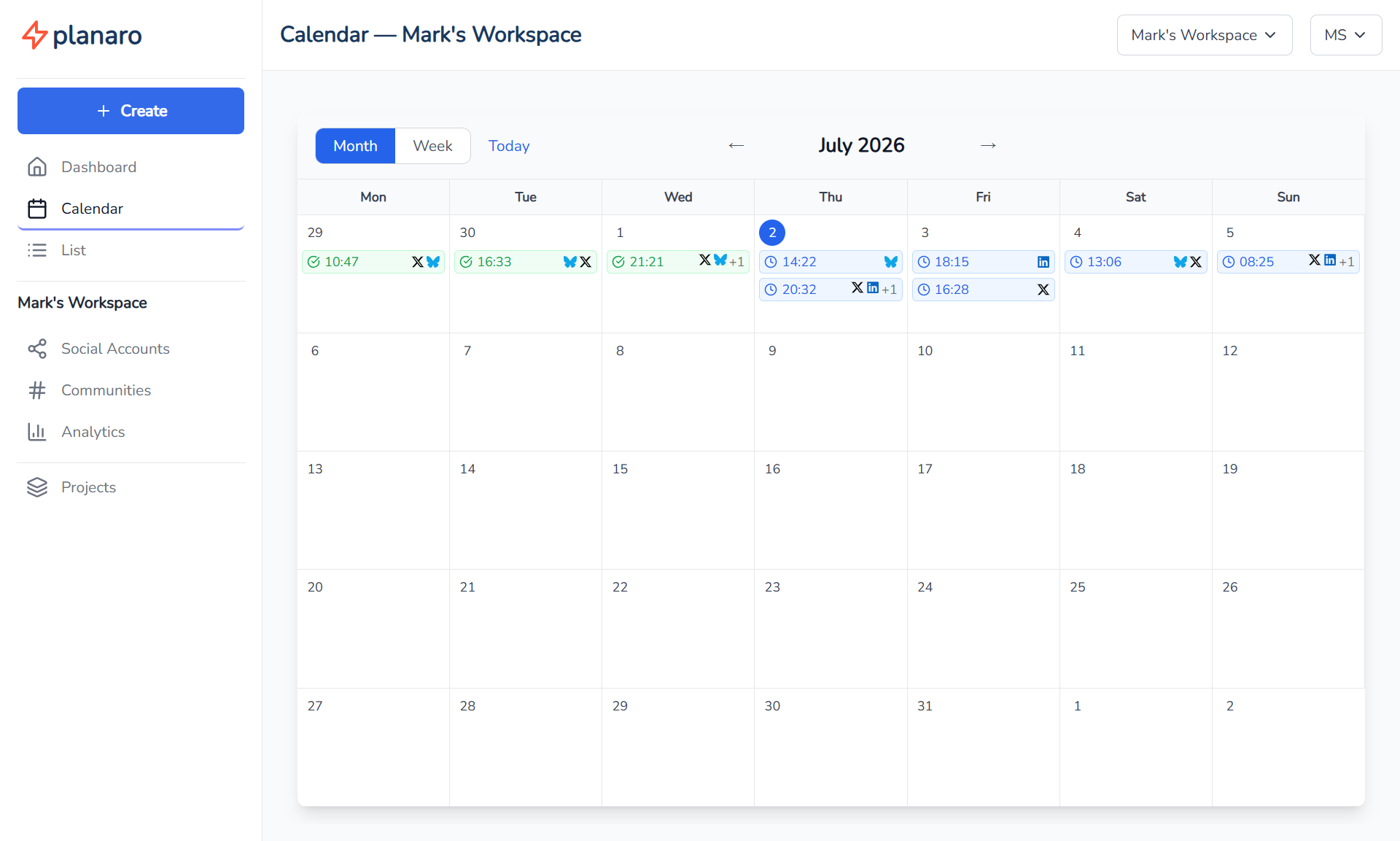The height and width of the screenshot is (841, 1400).
Task: Open the Social Accounts share icon
Action: [37, 349]
